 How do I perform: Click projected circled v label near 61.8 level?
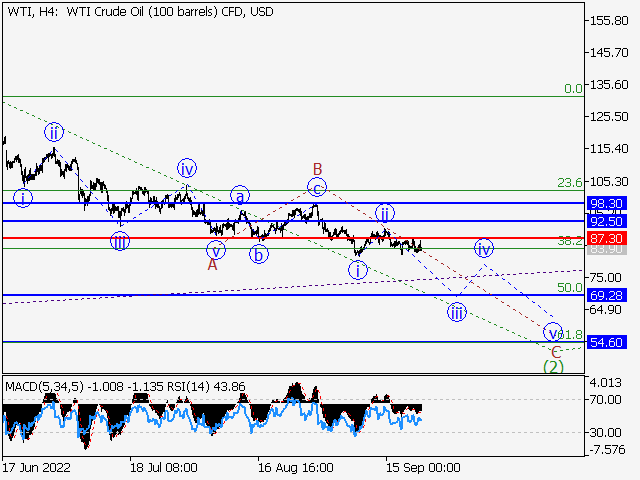[553, 332]
